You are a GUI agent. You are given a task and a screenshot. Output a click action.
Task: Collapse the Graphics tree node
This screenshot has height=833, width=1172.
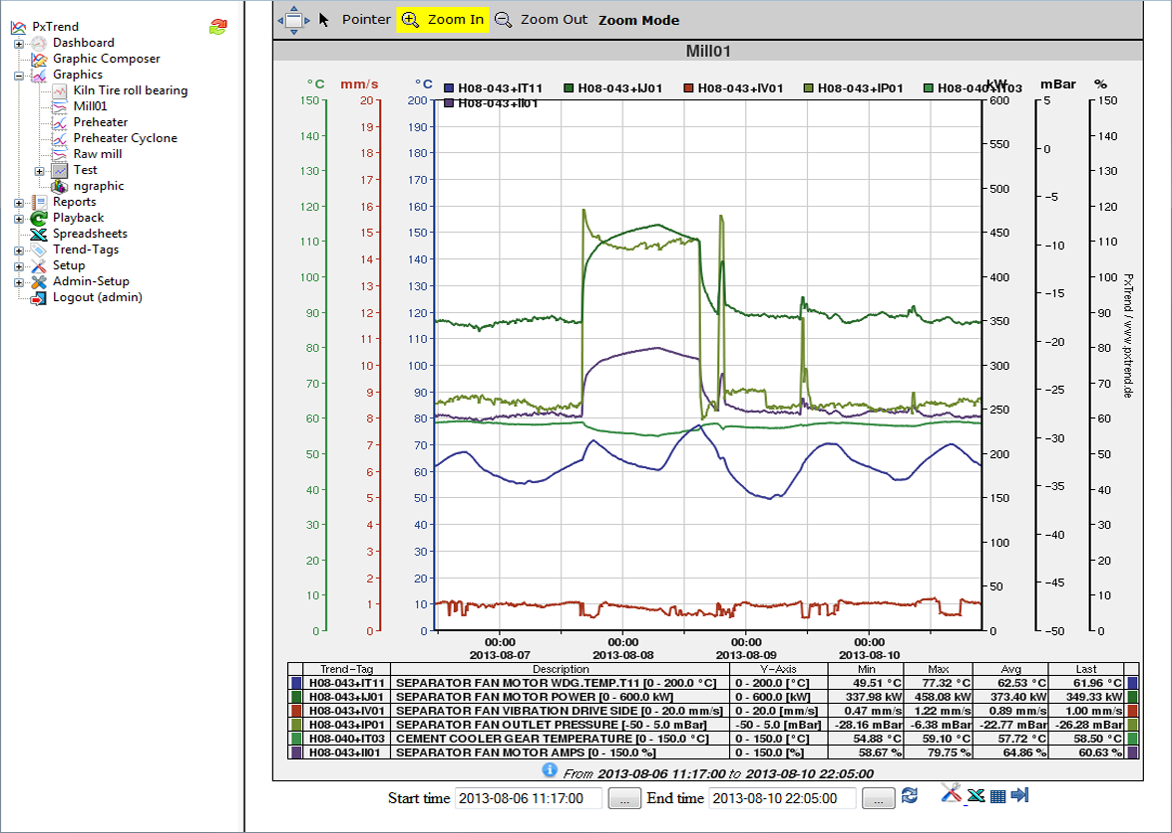coord(19,75)
